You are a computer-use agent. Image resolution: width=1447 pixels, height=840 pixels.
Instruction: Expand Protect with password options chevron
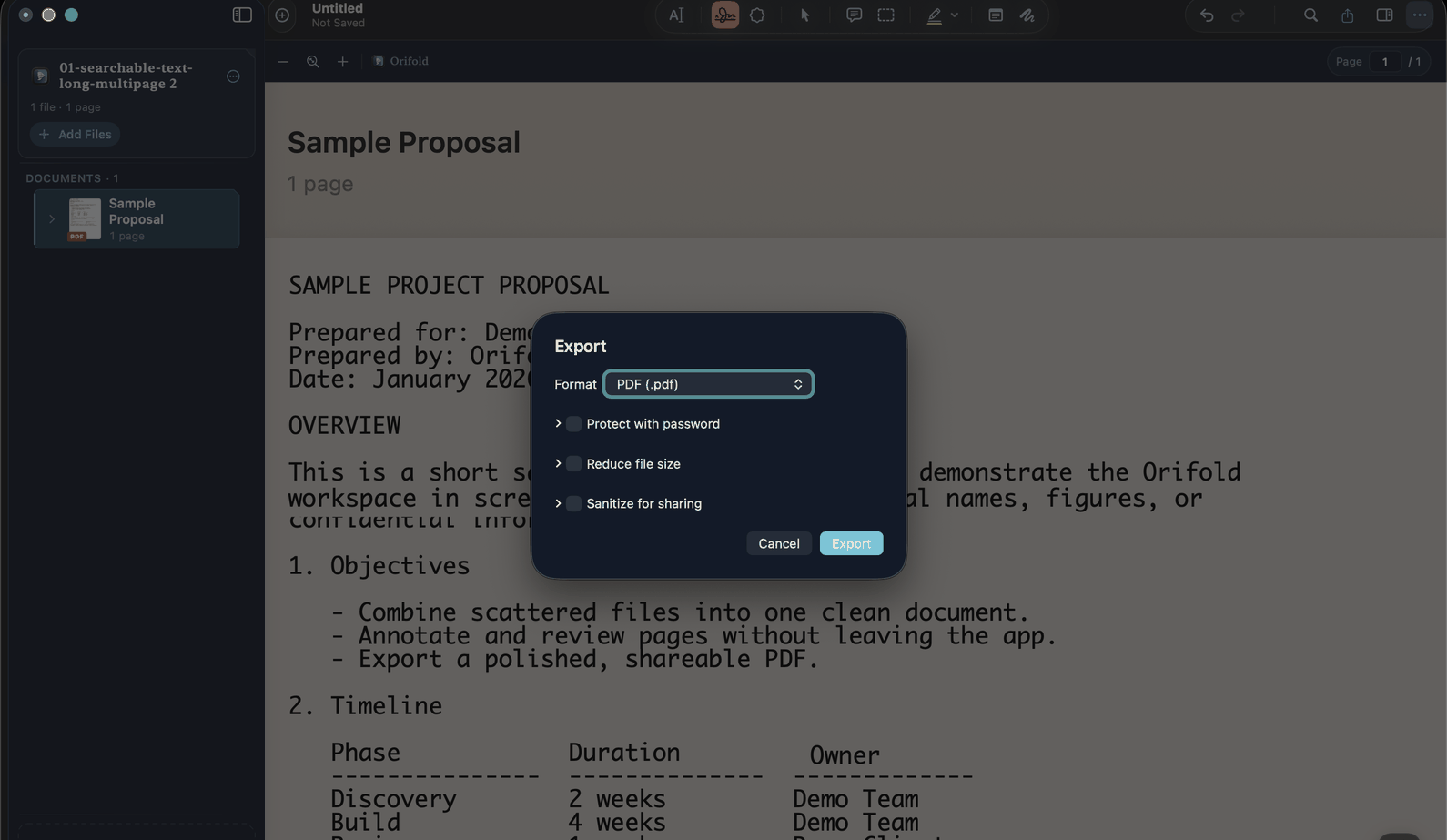click(x=558, y=423)
